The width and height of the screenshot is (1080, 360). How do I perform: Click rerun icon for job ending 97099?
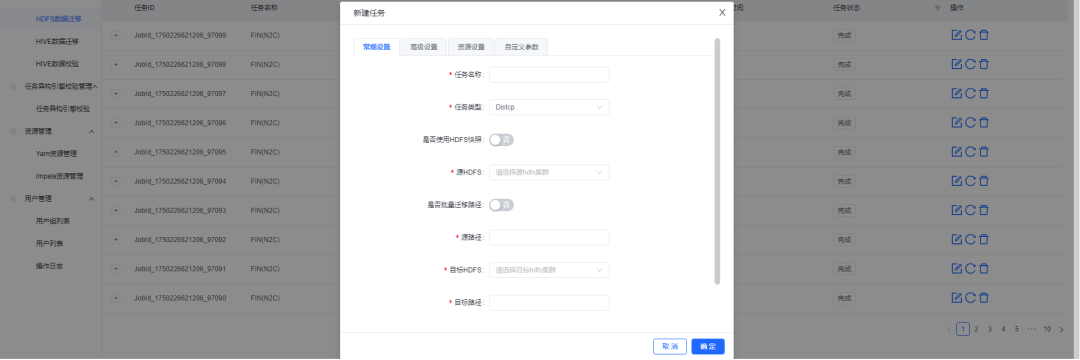[970, 35]
